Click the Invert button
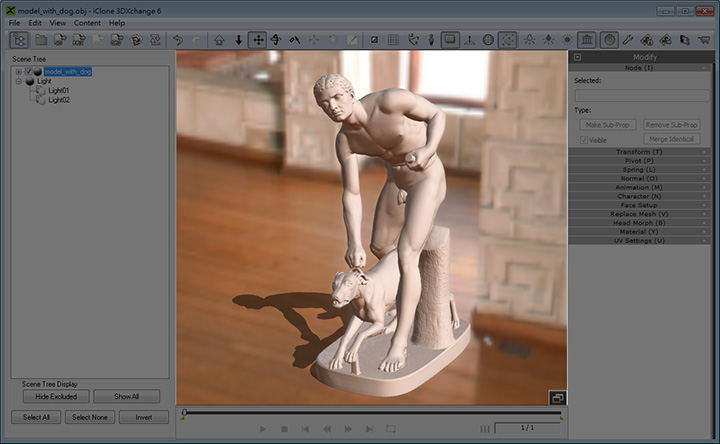The height and width of the screenshot is (444, 720). pos(144,417)
